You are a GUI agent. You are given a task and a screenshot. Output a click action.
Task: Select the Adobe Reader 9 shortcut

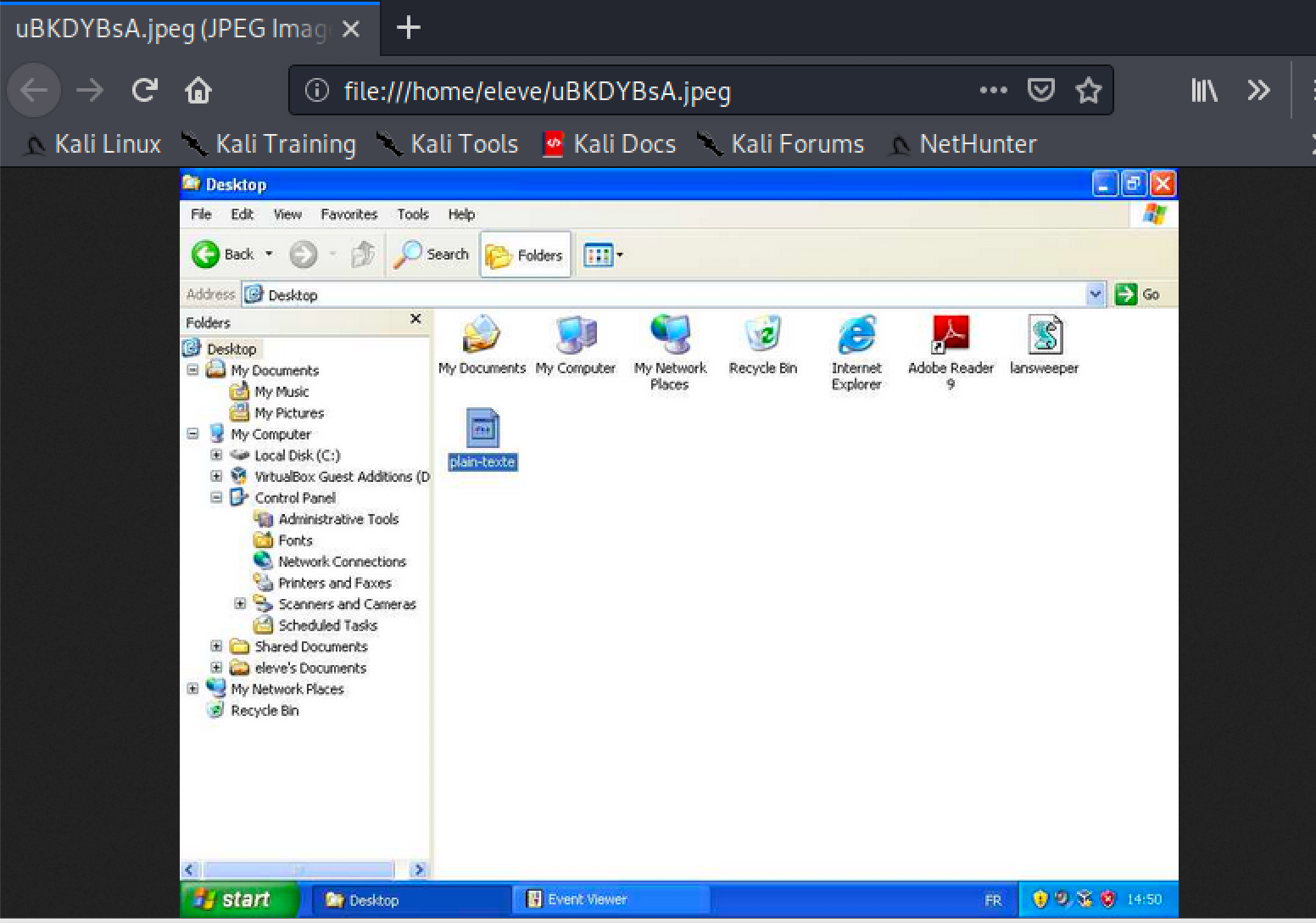coord(951,352)
